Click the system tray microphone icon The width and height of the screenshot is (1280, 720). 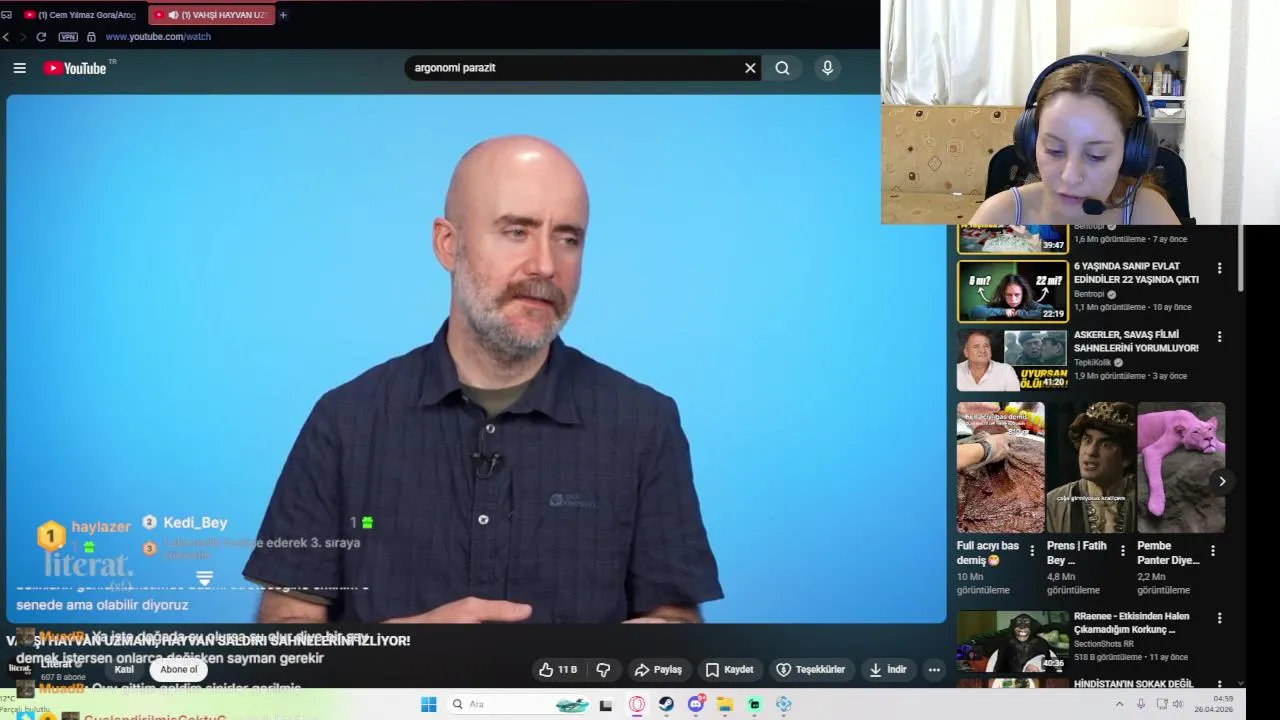[x=1141, y=704]
